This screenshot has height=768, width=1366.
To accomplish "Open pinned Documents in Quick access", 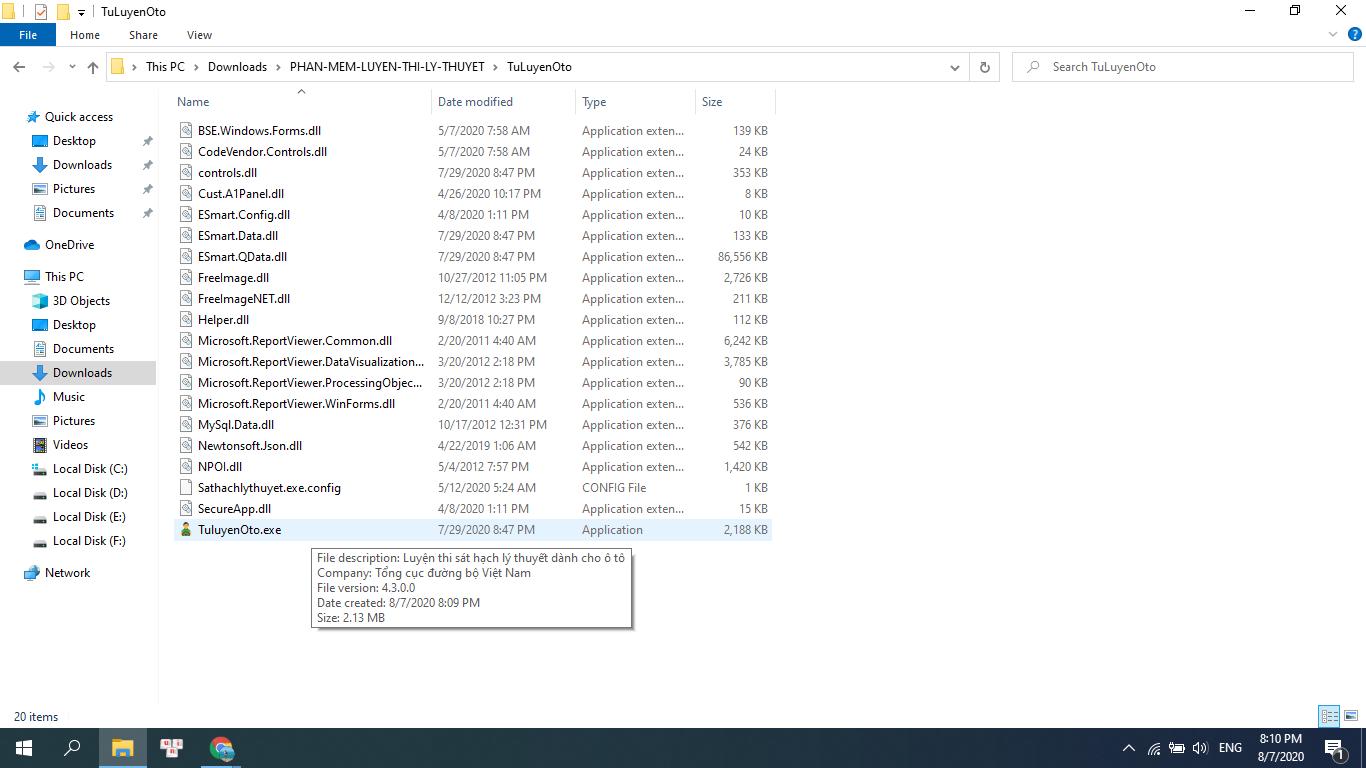I will pos(83,213).
